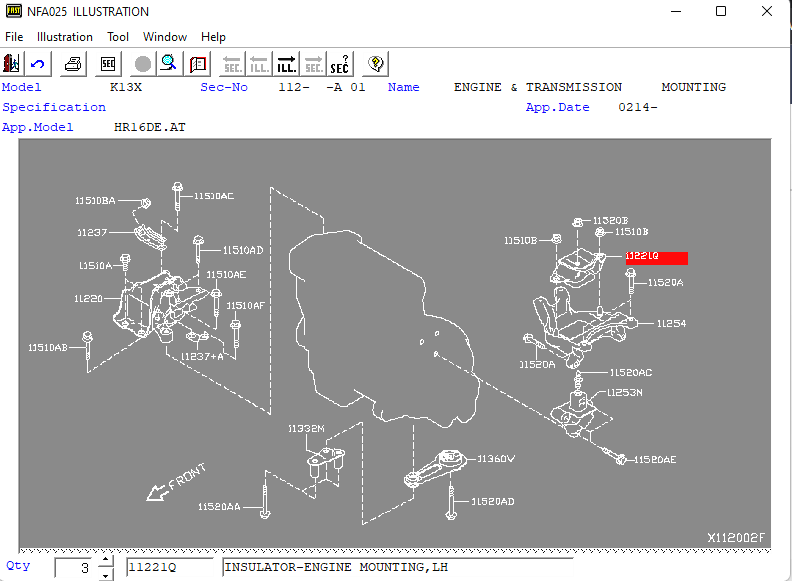This screenshot has height=581, width=792.
Task: Click the X112002F illustration code
Action: [736, 538]
